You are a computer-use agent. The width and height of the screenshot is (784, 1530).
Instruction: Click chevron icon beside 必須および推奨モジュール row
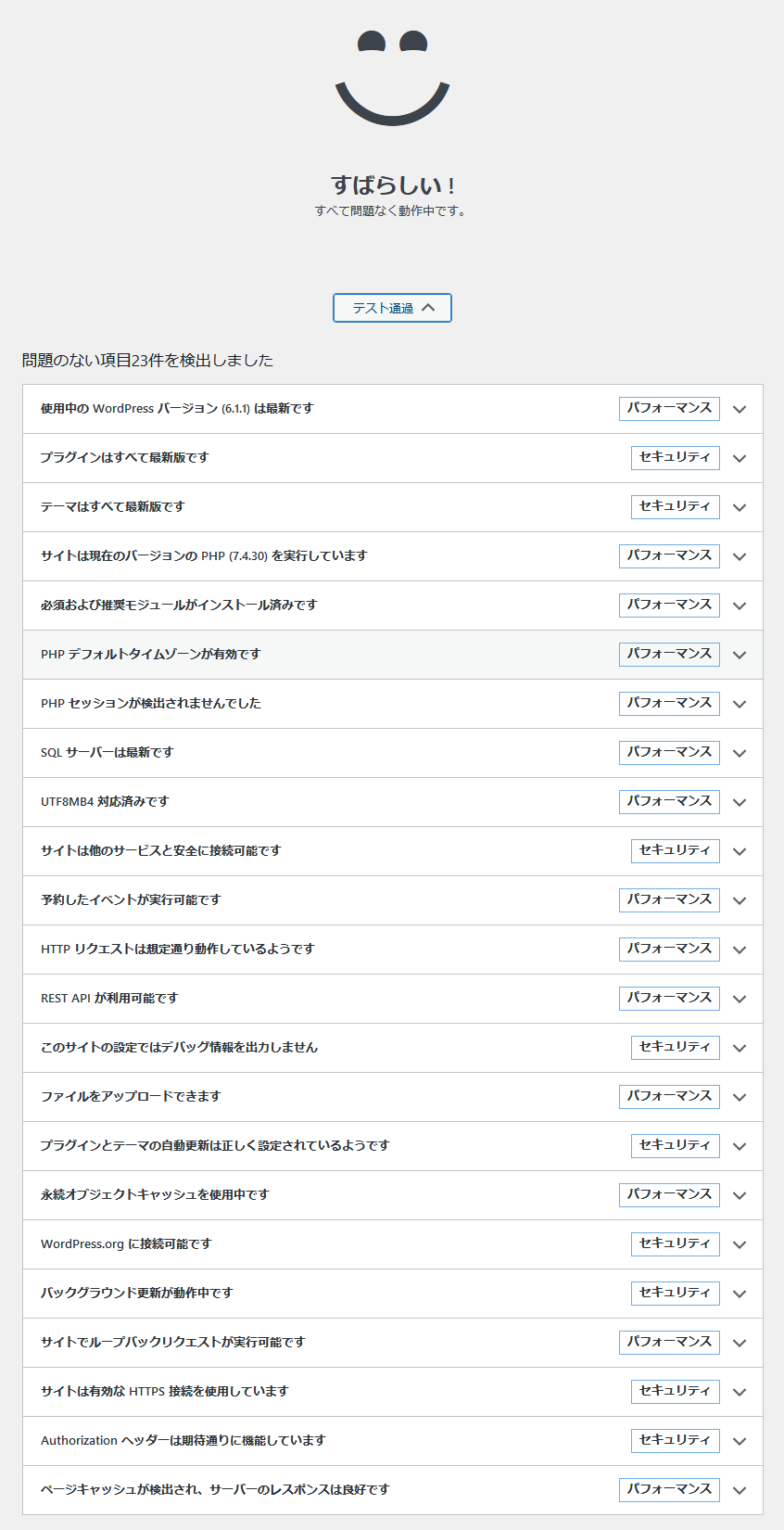[x=739, y=606]
